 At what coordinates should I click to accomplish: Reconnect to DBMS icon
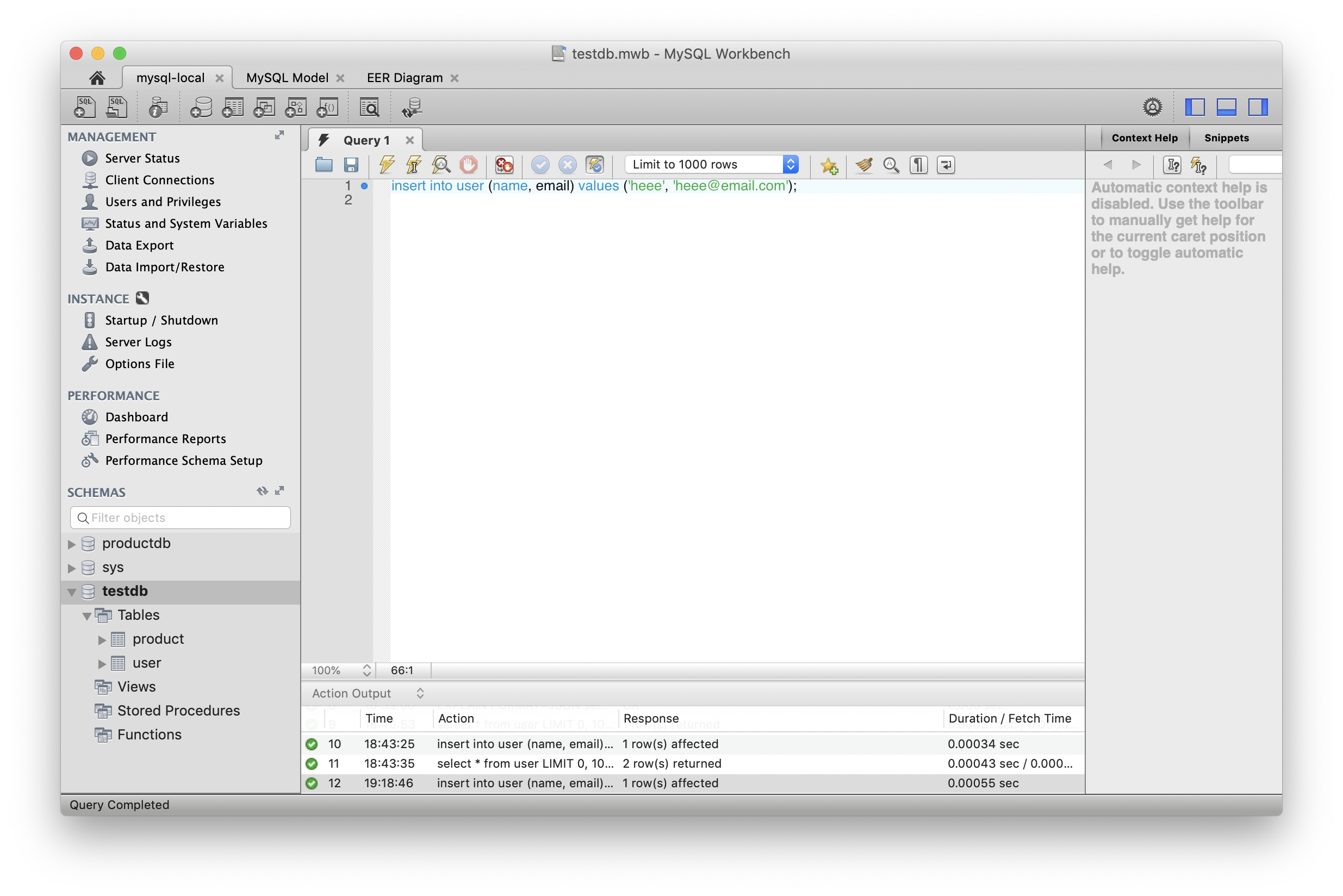pyautogui.click(x=412, y=107)
